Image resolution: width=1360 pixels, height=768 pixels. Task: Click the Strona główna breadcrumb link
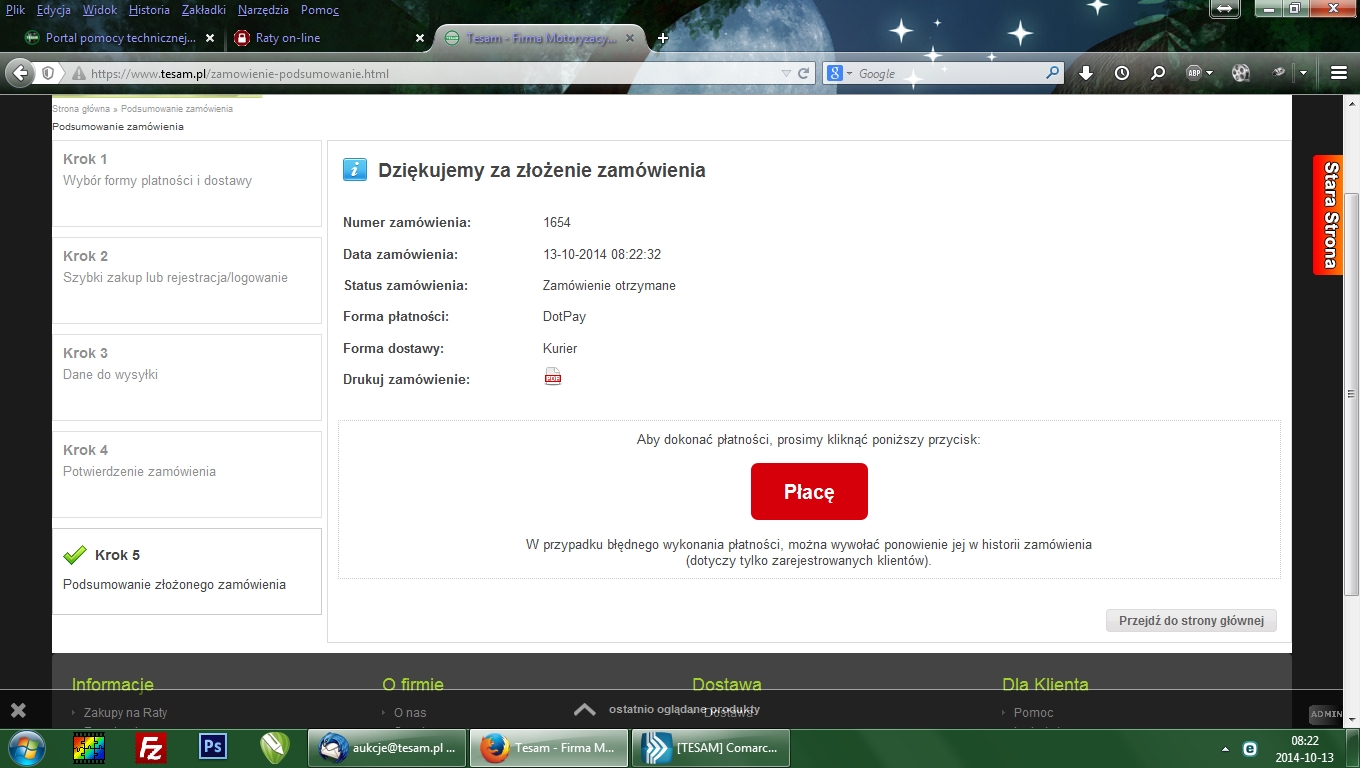click(81, 108)
